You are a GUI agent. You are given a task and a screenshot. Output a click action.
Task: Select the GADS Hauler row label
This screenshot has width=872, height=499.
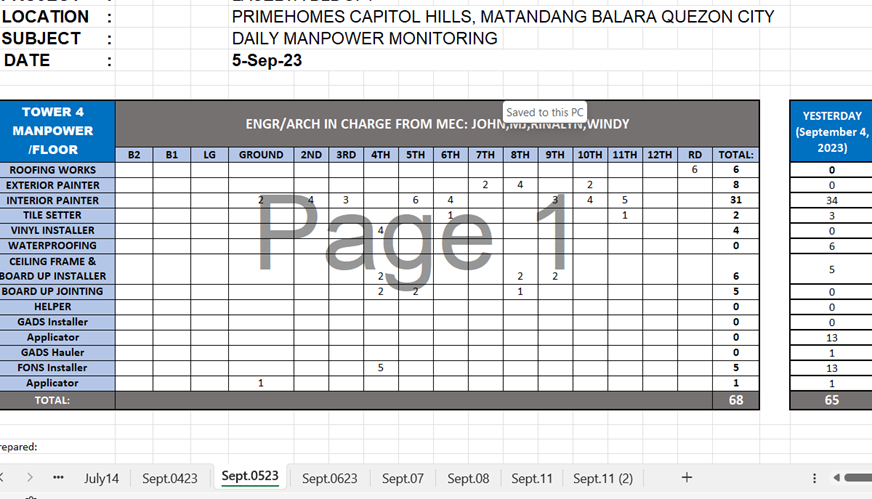[x=57, y=352]
